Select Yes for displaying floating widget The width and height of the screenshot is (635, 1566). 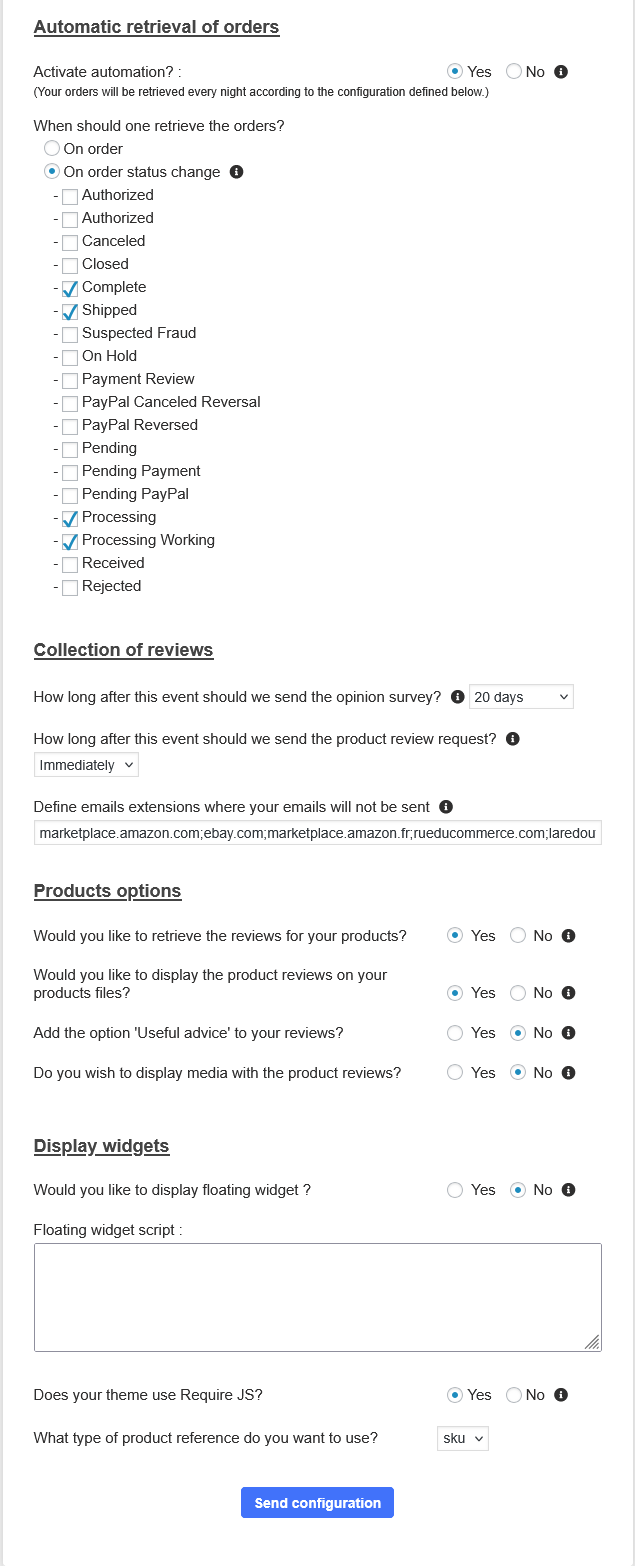click(x=455, y=1190)
